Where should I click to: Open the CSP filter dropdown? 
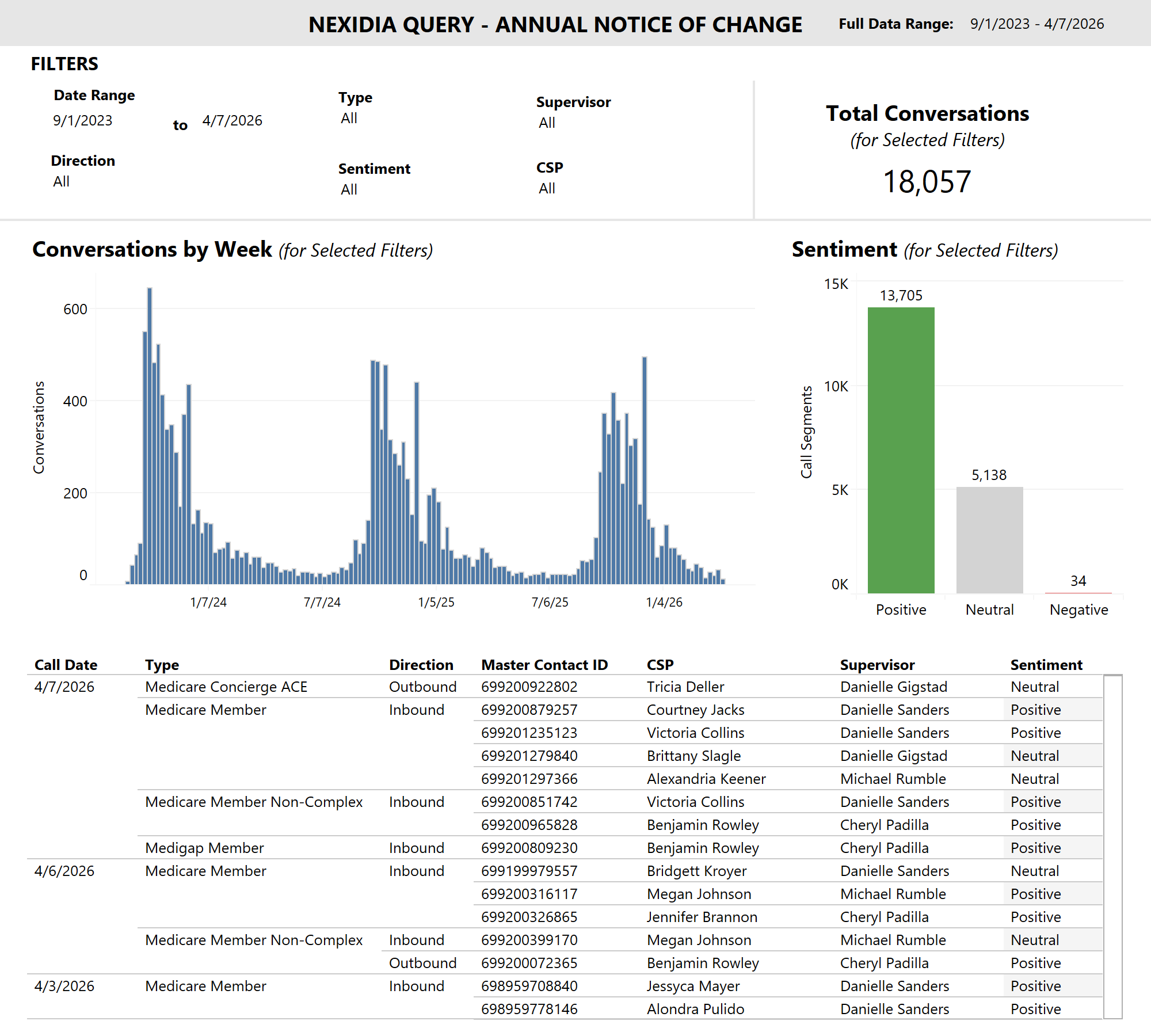(546, 188)
